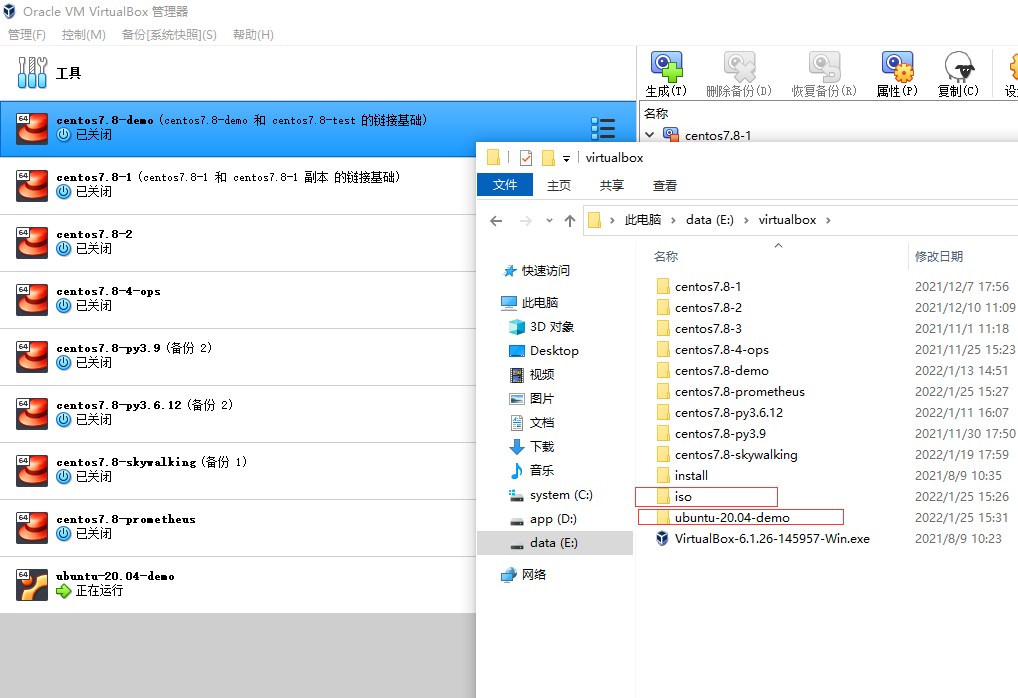Select the centos7.8-1 VM icon in VirtualBox list
This screenshot has height=698, width=1018.
[32, 186]
